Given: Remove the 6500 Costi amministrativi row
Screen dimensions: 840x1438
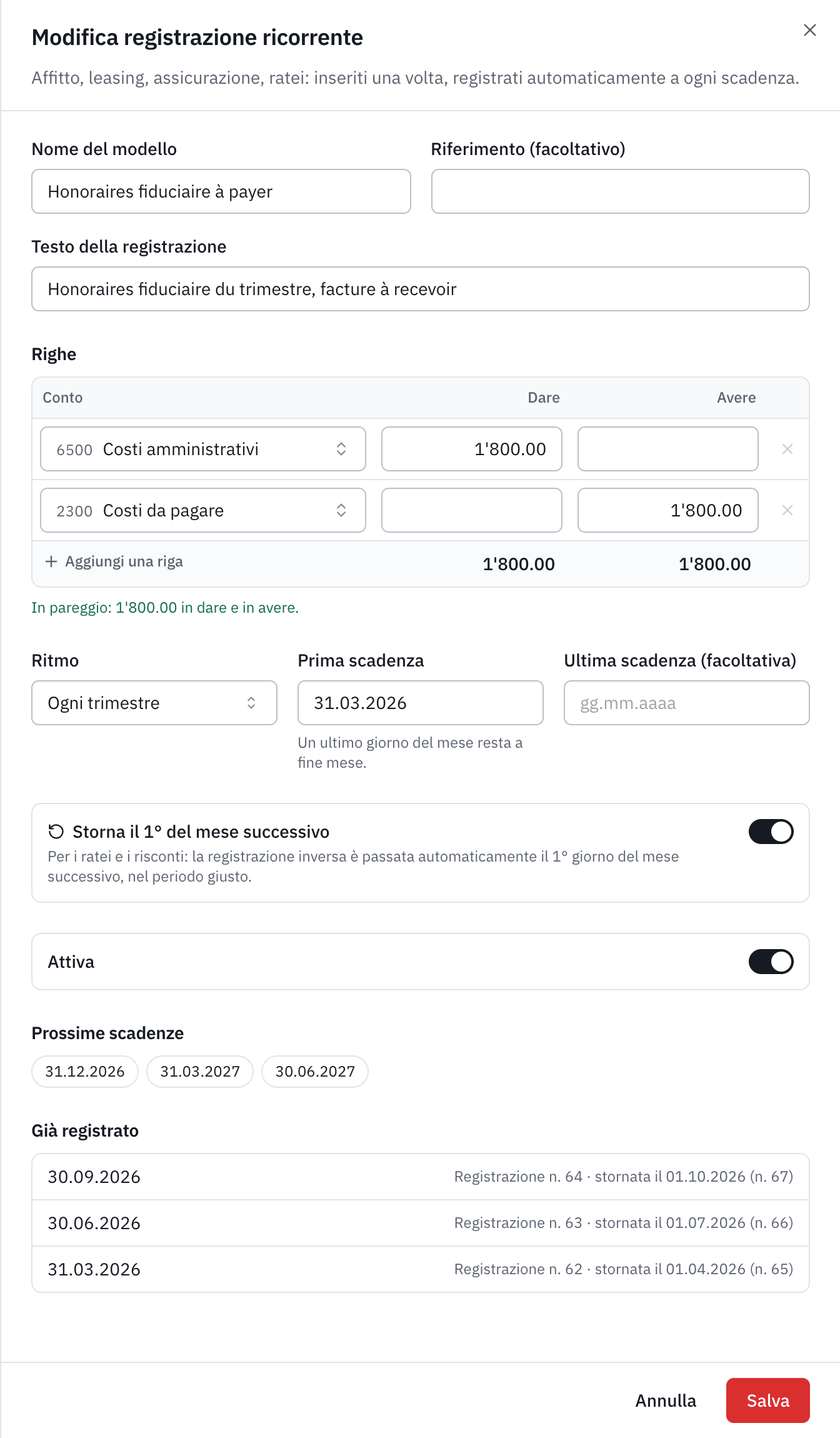Looking at the screenshot, I should [787, 449].
